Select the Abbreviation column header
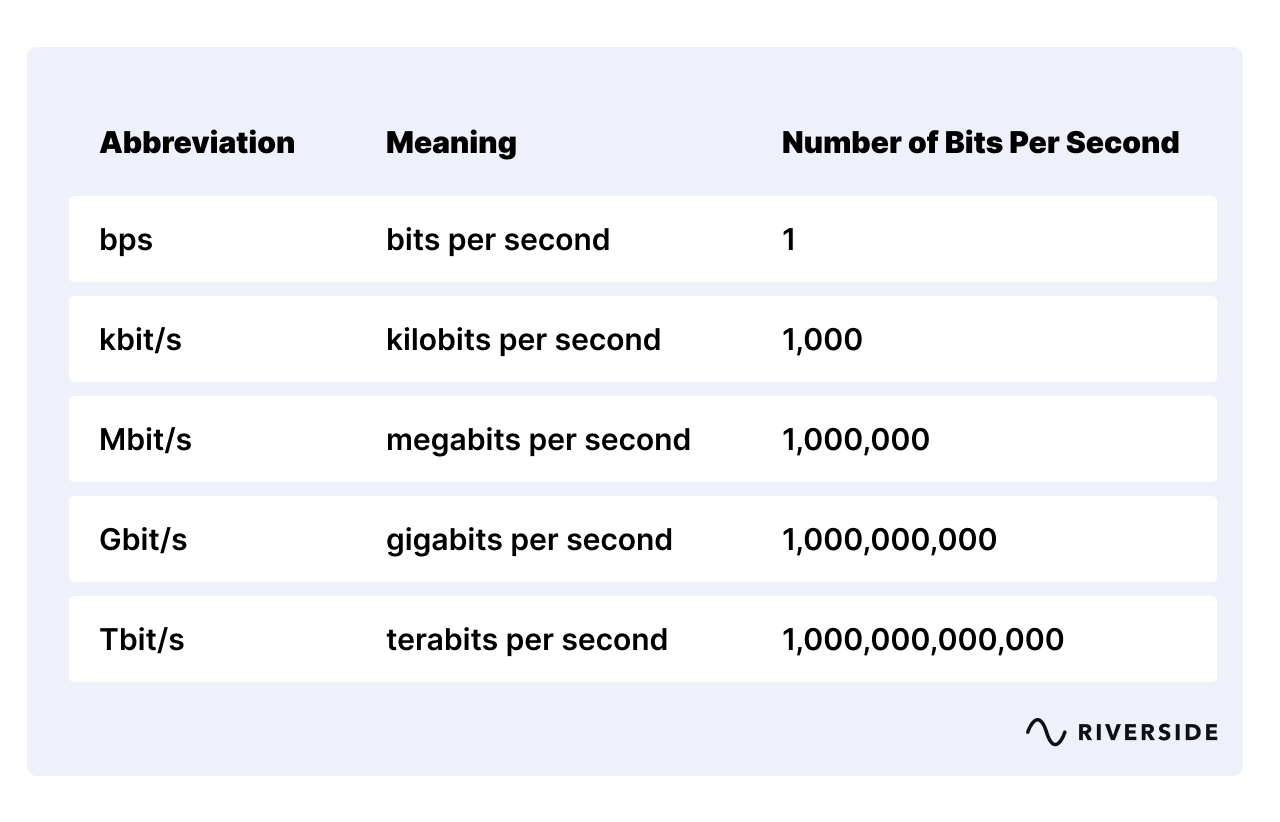Screen dimensions: 1280x822 click(x=197, y=143)
